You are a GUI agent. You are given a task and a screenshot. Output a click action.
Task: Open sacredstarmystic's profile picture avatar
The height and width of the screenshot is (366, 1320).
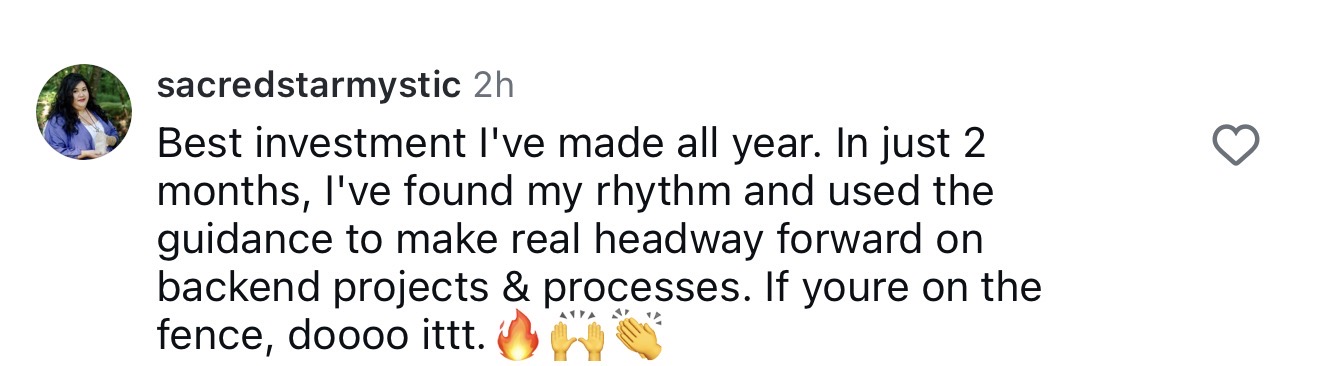84,114
